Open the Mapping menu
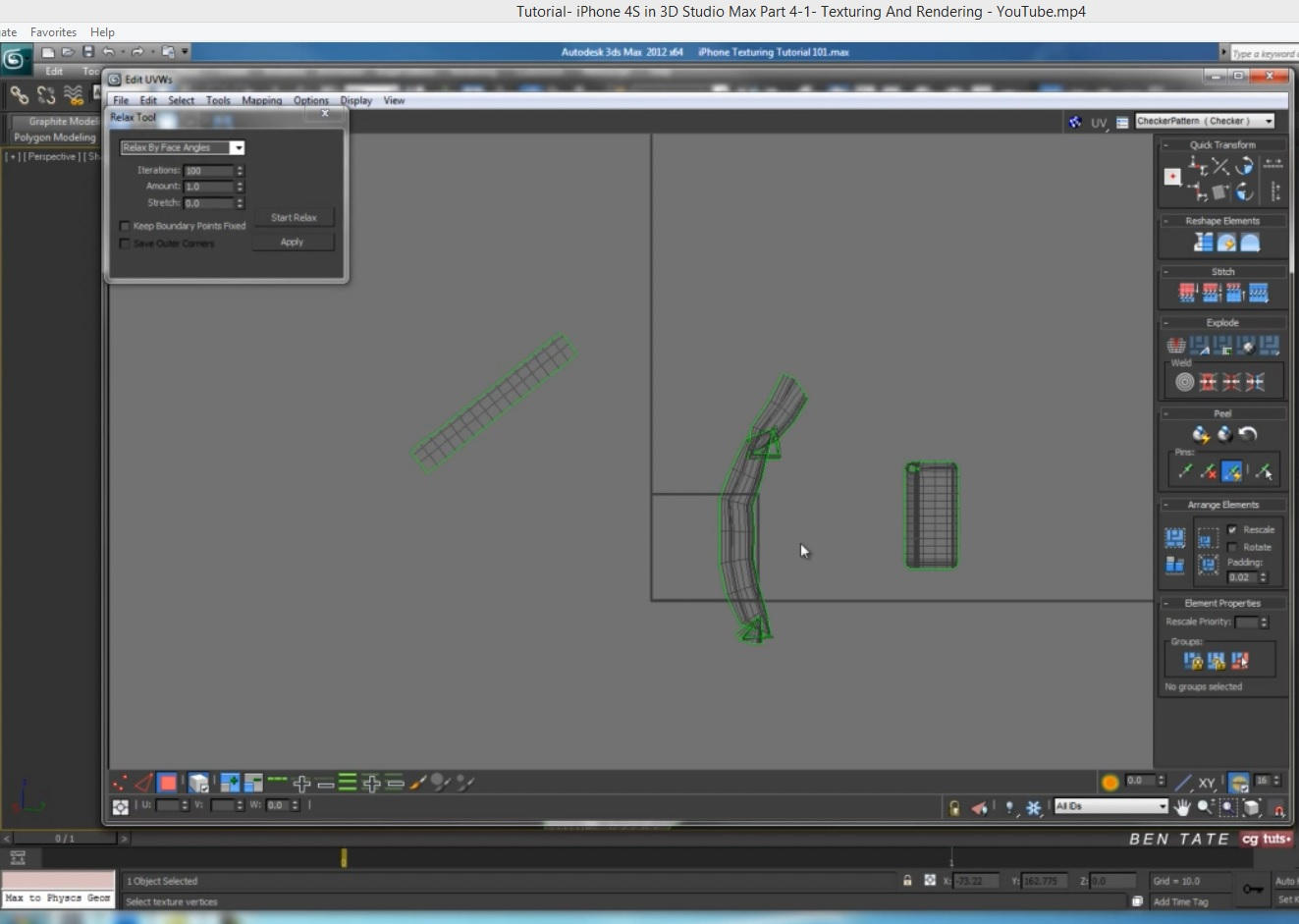The height and width of the screenshot is (924, 1299). (261, 100)
